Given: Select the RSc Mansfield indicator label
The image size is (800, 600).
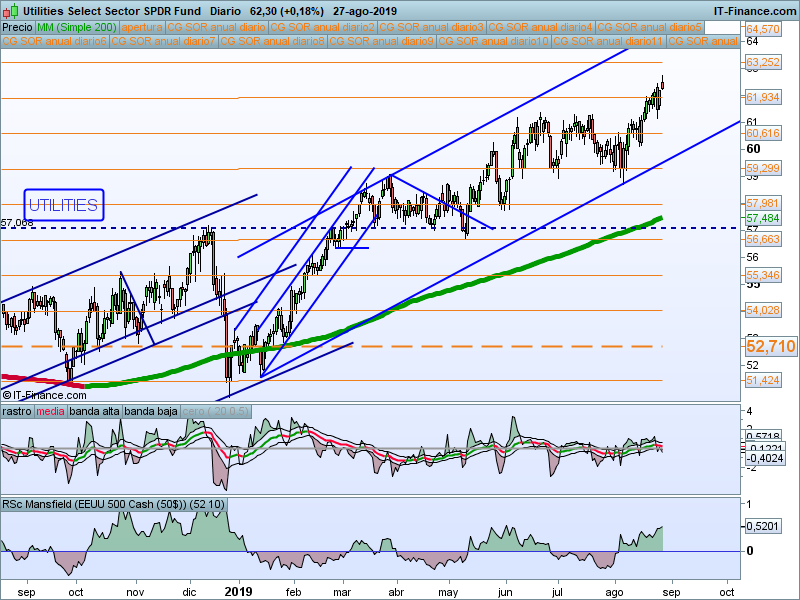Looking at the screenshot, I should [114, 504].
